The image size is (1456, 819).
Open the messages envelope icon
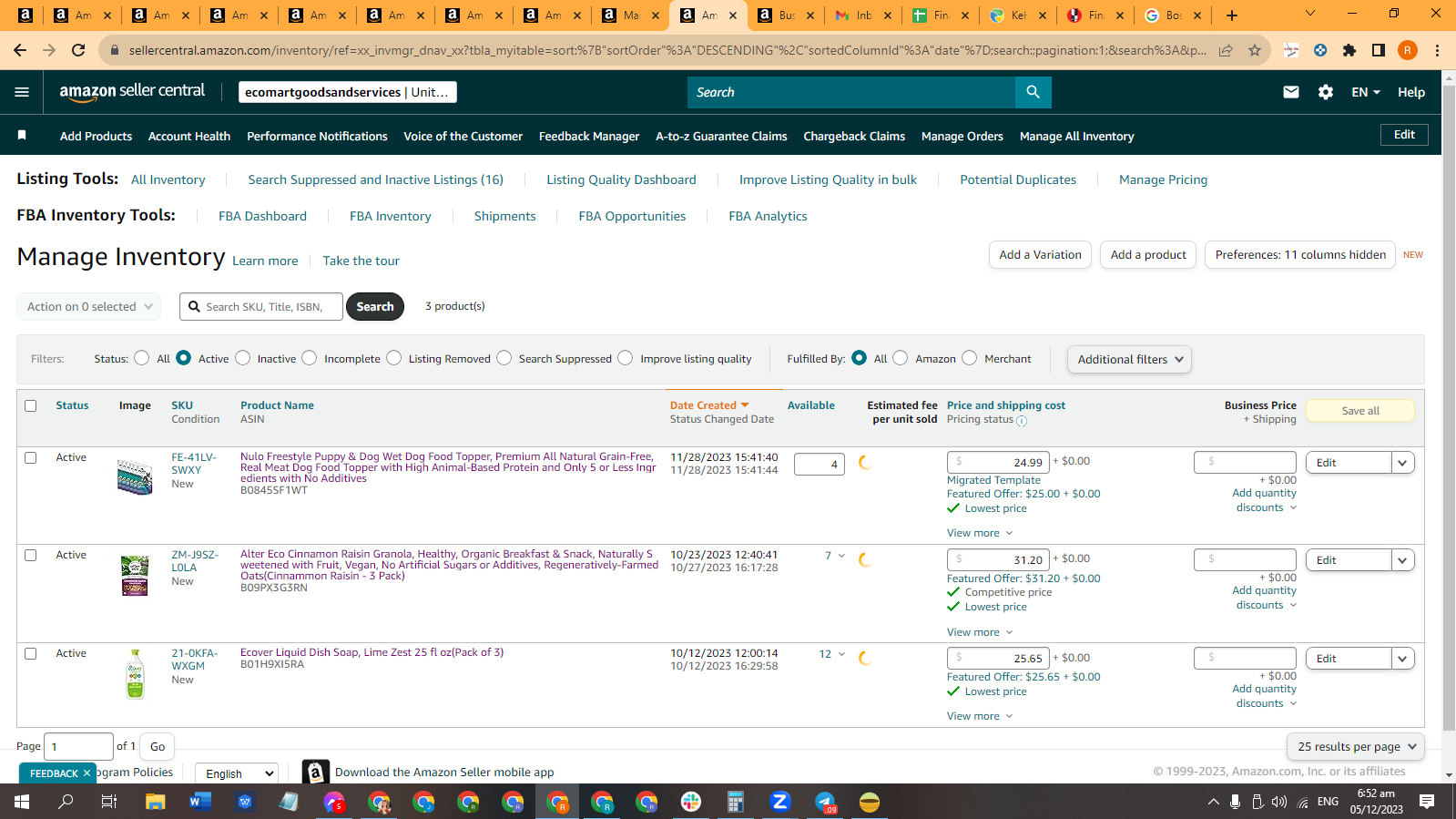click(x=1291, y=92)
